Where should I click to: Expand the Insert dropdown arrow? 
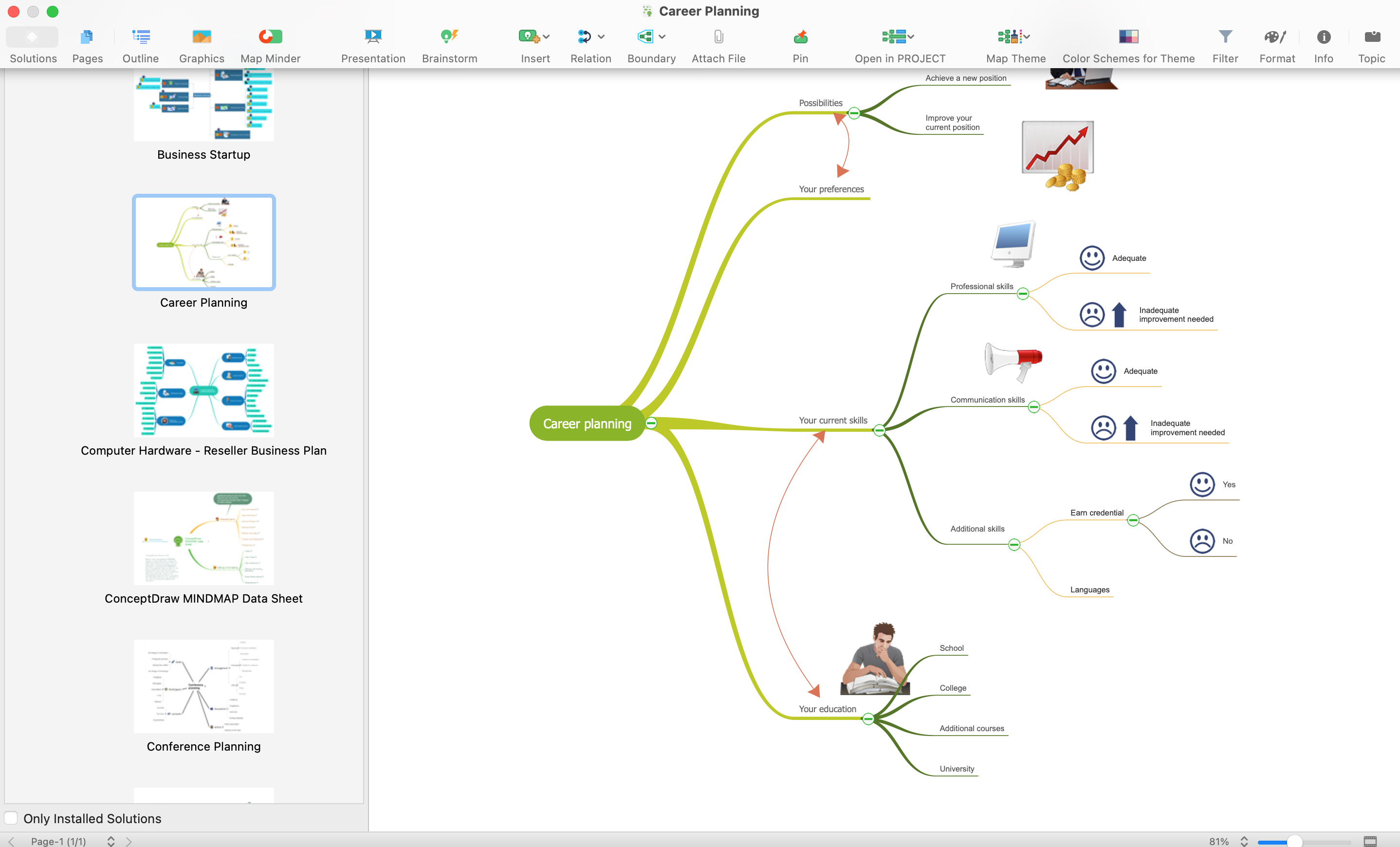pos(547,37)
